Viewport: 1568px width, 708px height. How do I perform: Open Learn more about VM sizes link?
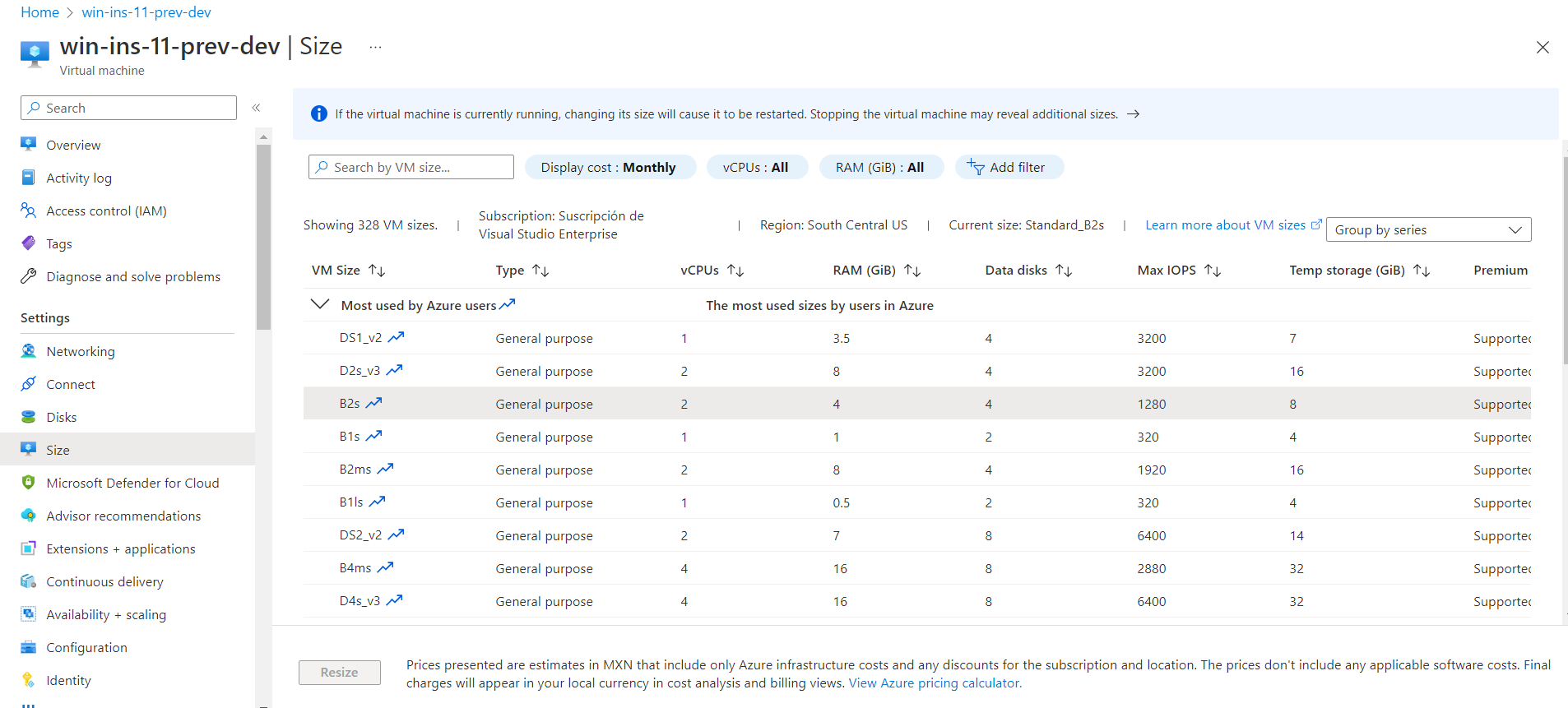point(1233,224)
